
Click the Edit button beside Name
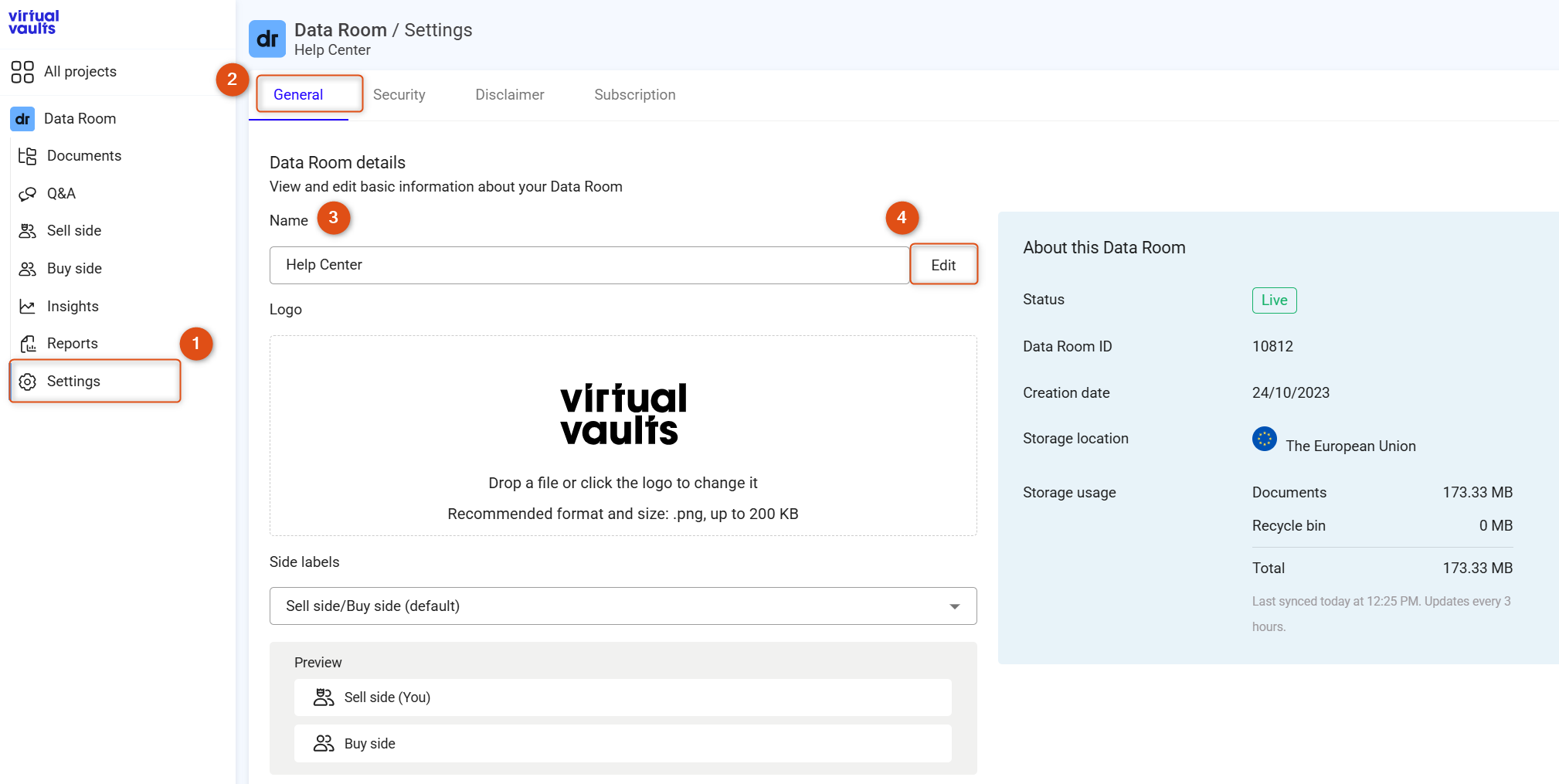tap(943, 265)
